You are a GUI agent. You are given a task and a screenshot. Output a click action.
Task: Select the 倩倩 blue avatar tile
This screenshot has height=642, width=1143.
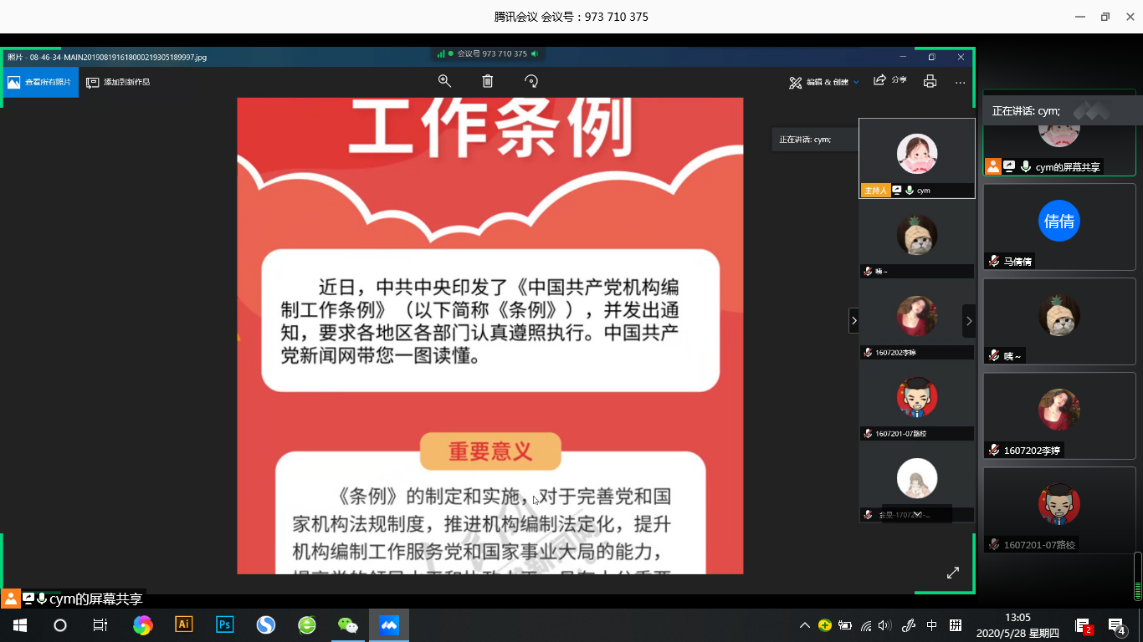click(1059, 221)
